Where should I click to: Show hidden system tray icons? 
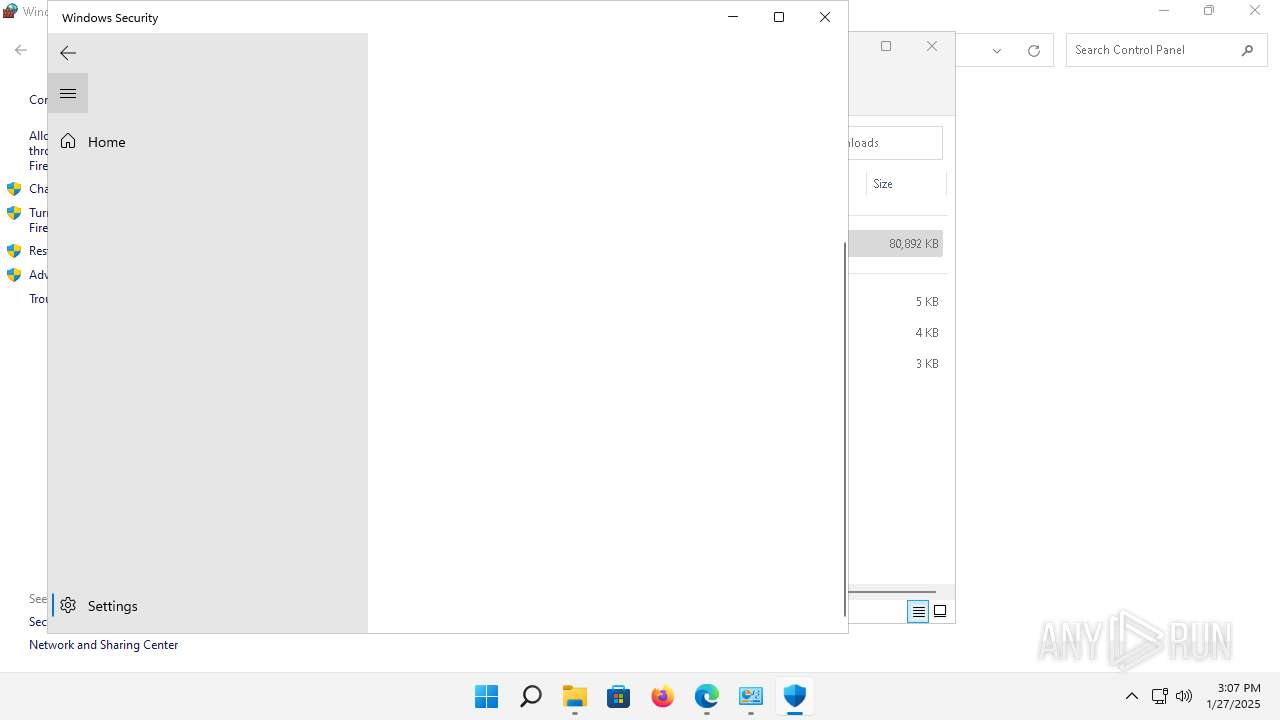1132,696
